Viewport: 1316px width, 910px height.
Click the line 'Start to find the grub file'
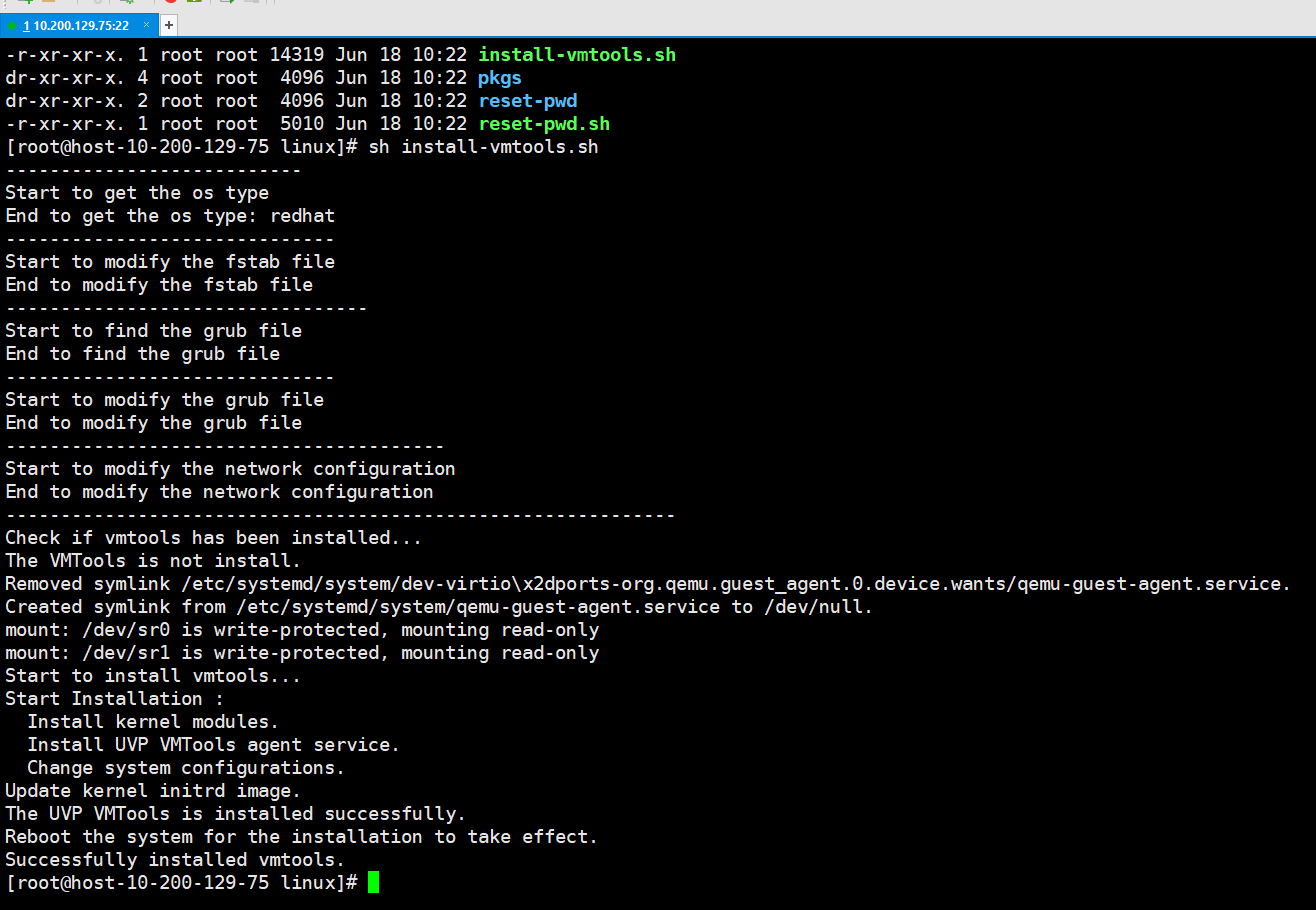[x=153, y=331]
